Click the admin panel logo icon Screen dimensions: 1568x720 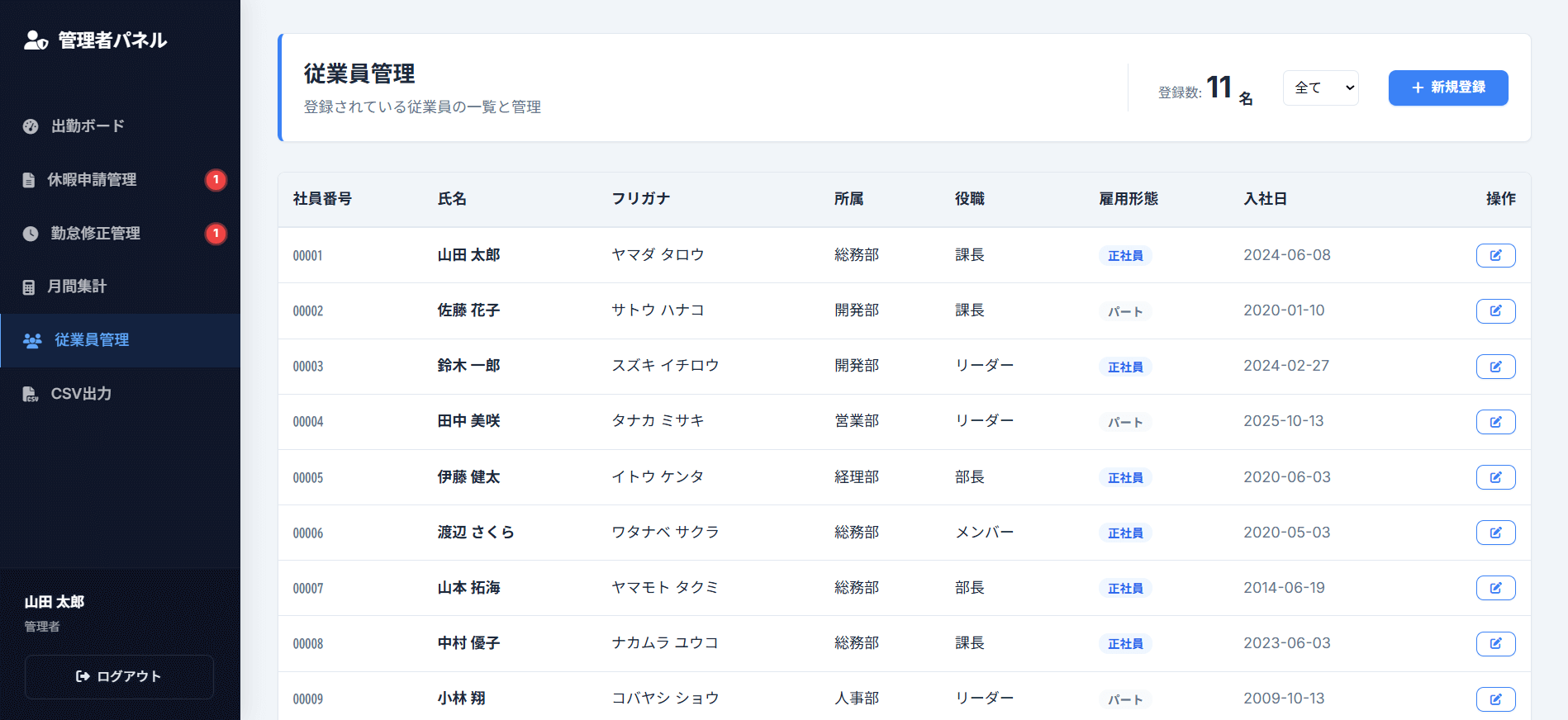(36, 40)
